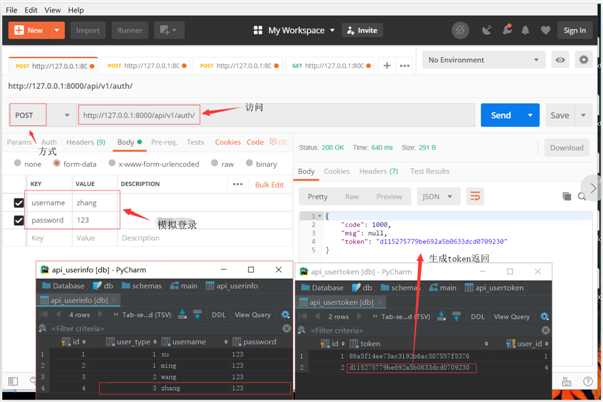Viewport: 603px width, 402px height.
Task: Toggle line wrap icon in response
Action: click(475, 196)
